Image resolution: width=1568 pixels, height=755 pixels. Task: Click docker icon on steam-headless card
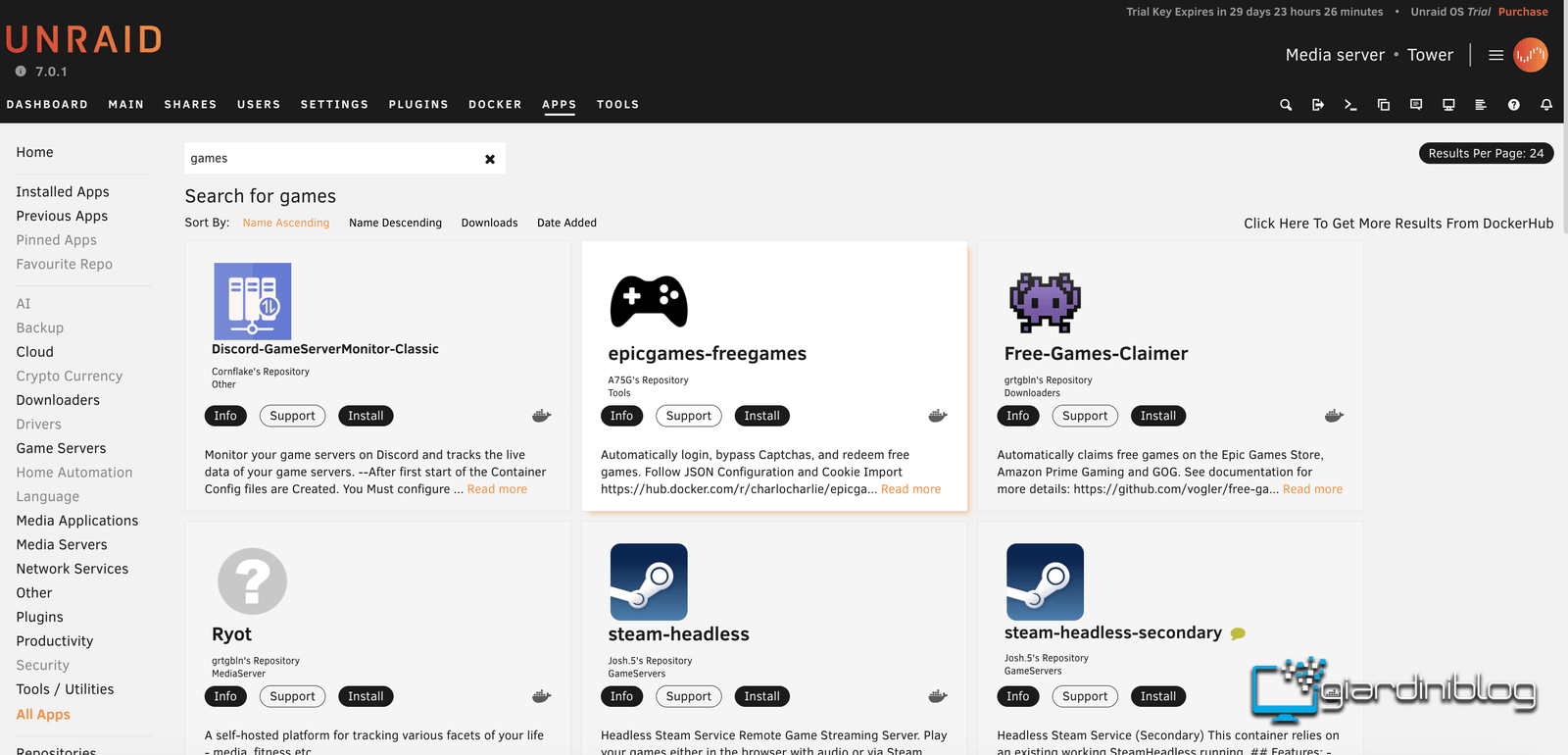938,696
